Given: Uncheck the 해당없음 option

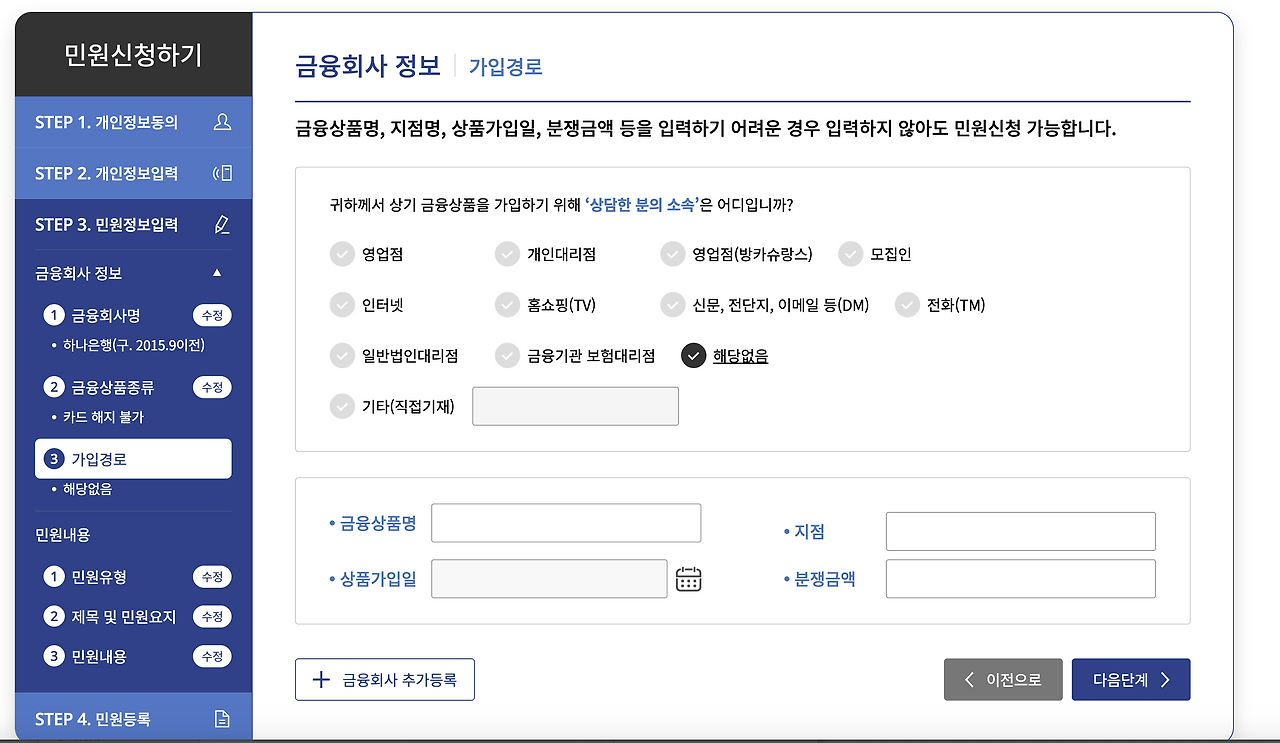Looking at the screenshot, I should [693, 355].
